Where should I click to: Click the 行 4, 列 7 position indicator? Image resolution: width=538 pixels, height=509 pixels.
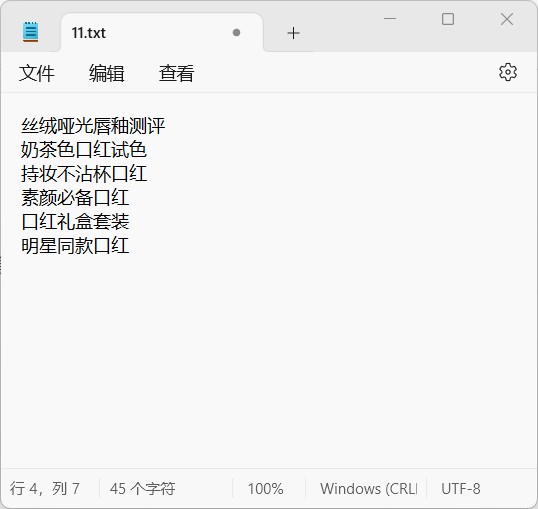click(45, 488)
